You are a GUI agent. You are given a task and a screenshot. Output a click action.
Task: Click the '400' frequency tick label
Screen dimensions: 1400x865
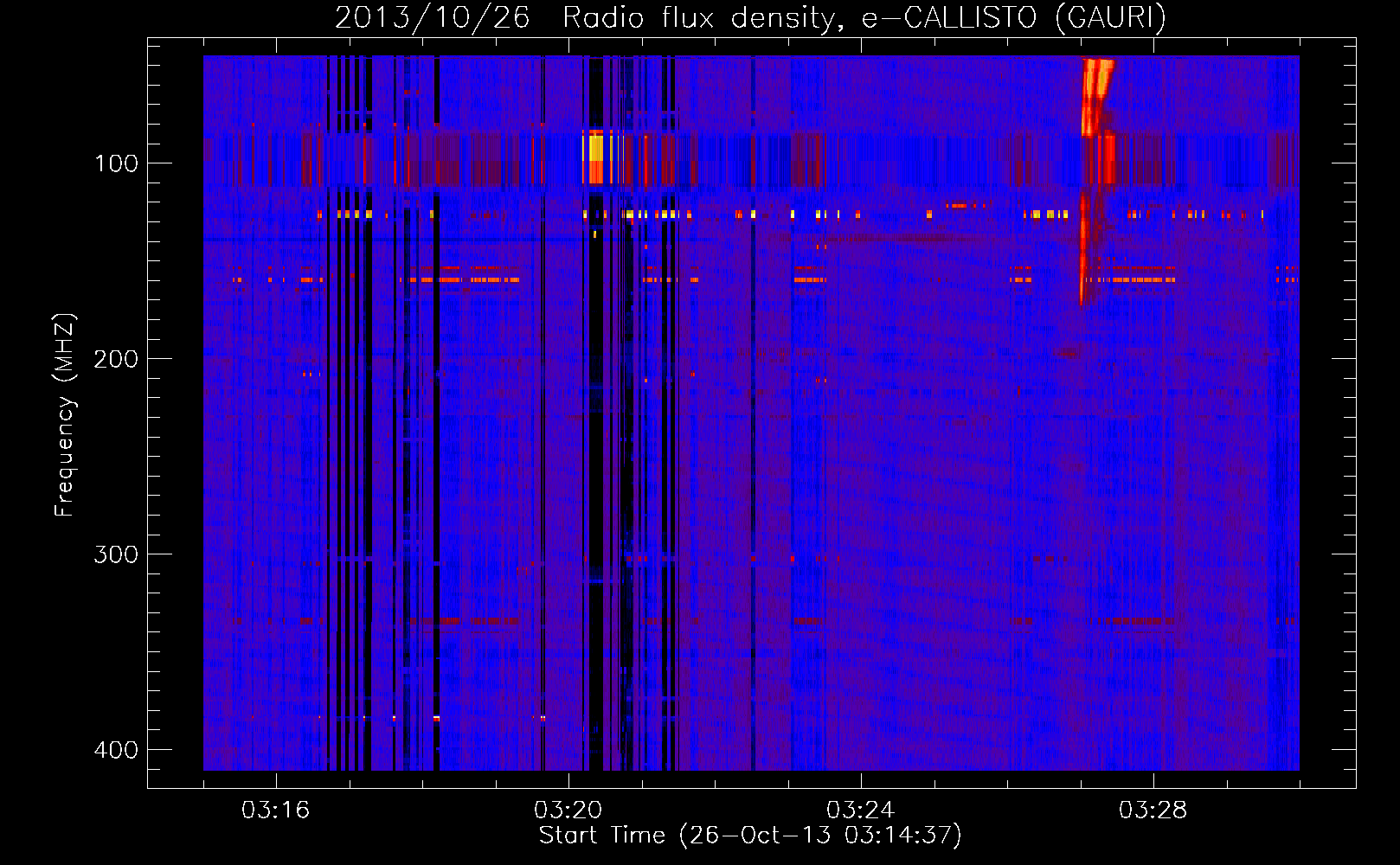tap(116, 750)
